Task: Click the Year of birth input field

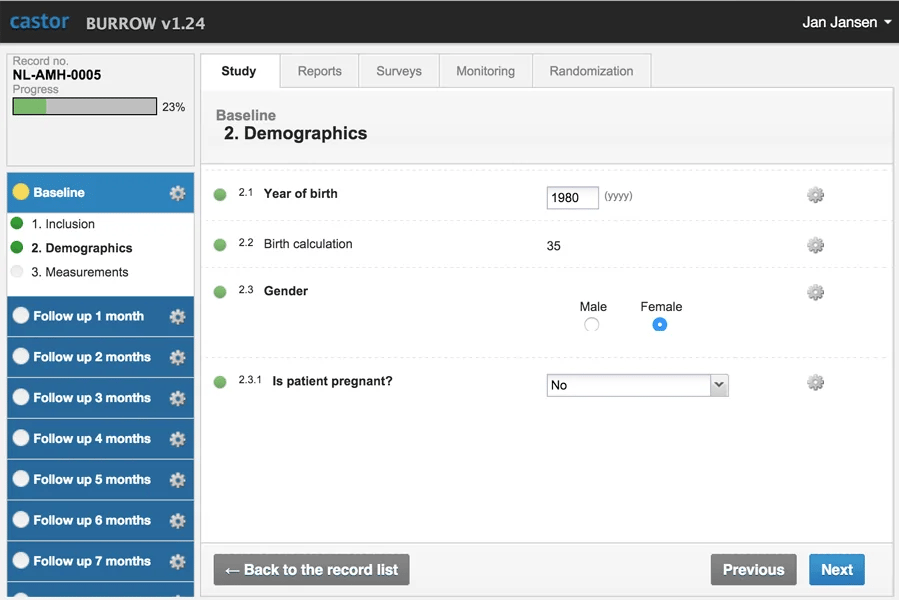Action: pyautogui.click(x=572, y=198)
